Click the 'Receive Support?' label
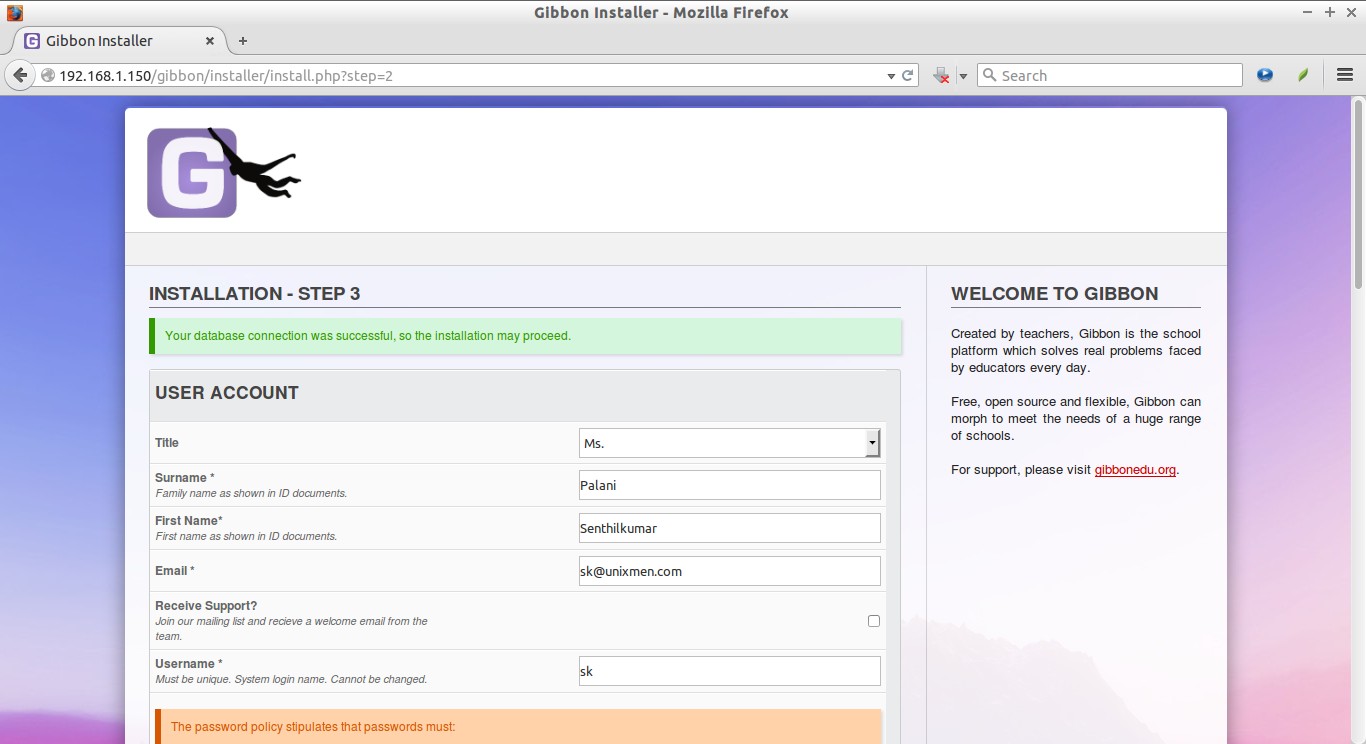1366x744 pixels. (x=206, y=606)
